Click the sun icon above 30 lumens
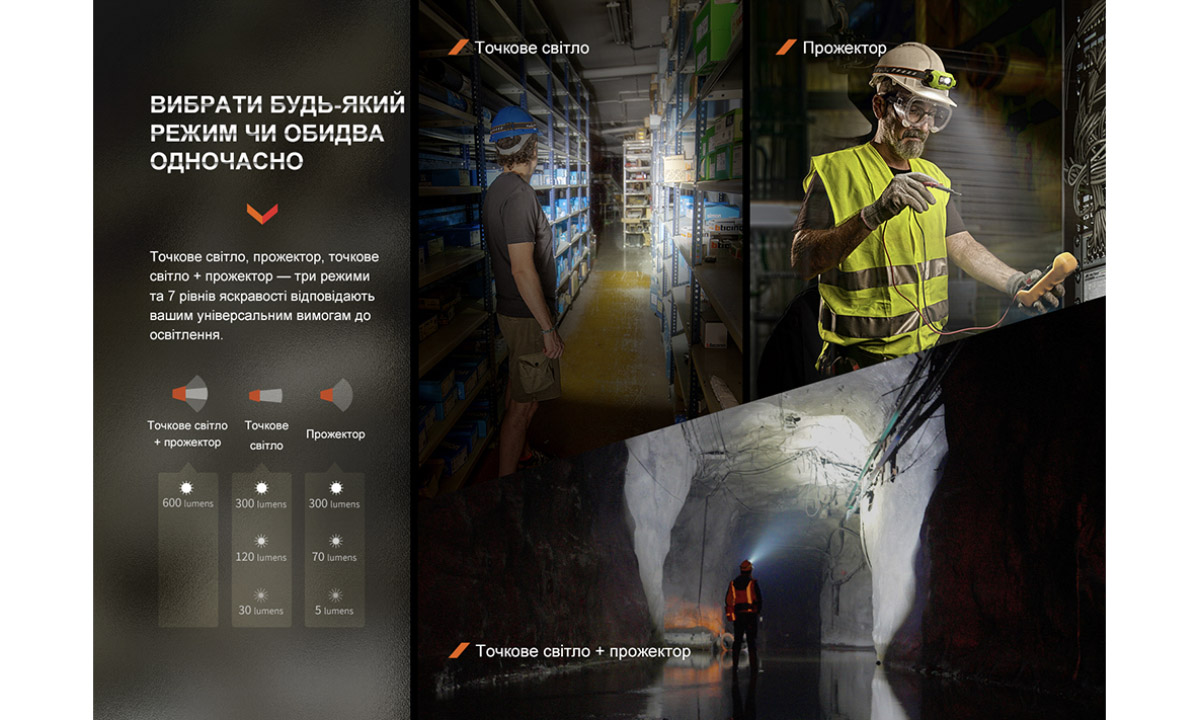1200x720 pixels. (x=261, y=594)
